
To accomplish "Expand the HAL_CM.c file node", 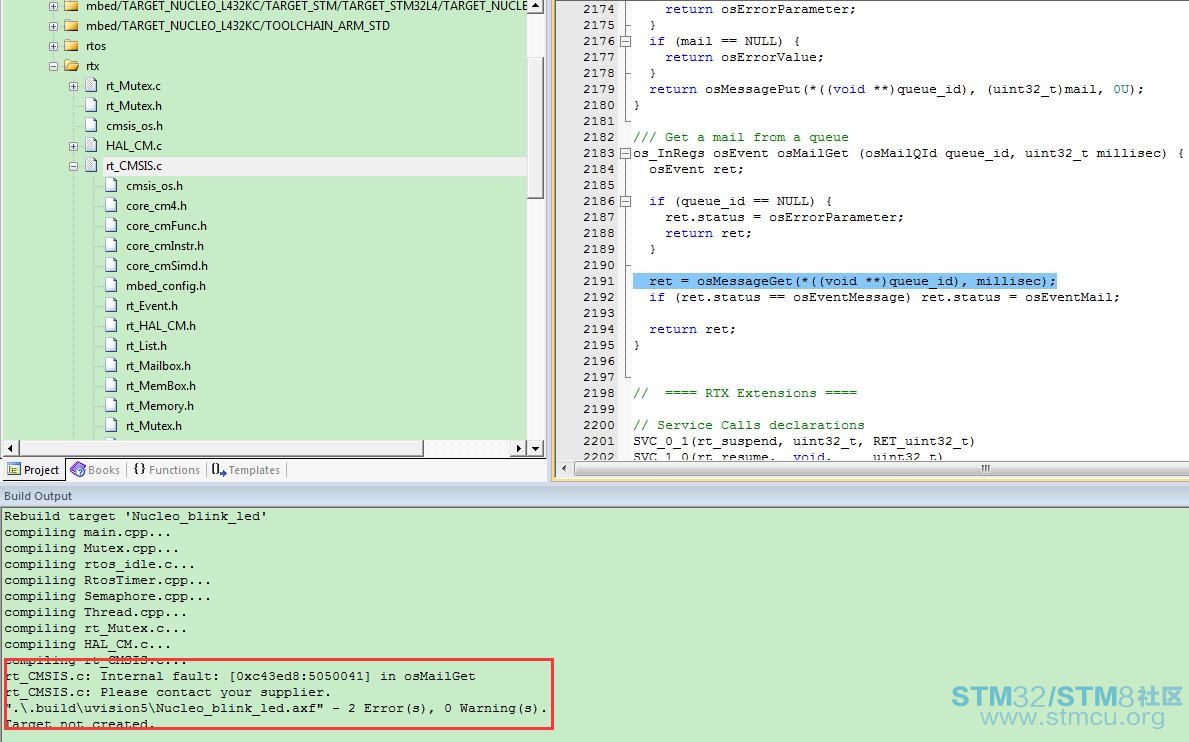I will (74, 146).
